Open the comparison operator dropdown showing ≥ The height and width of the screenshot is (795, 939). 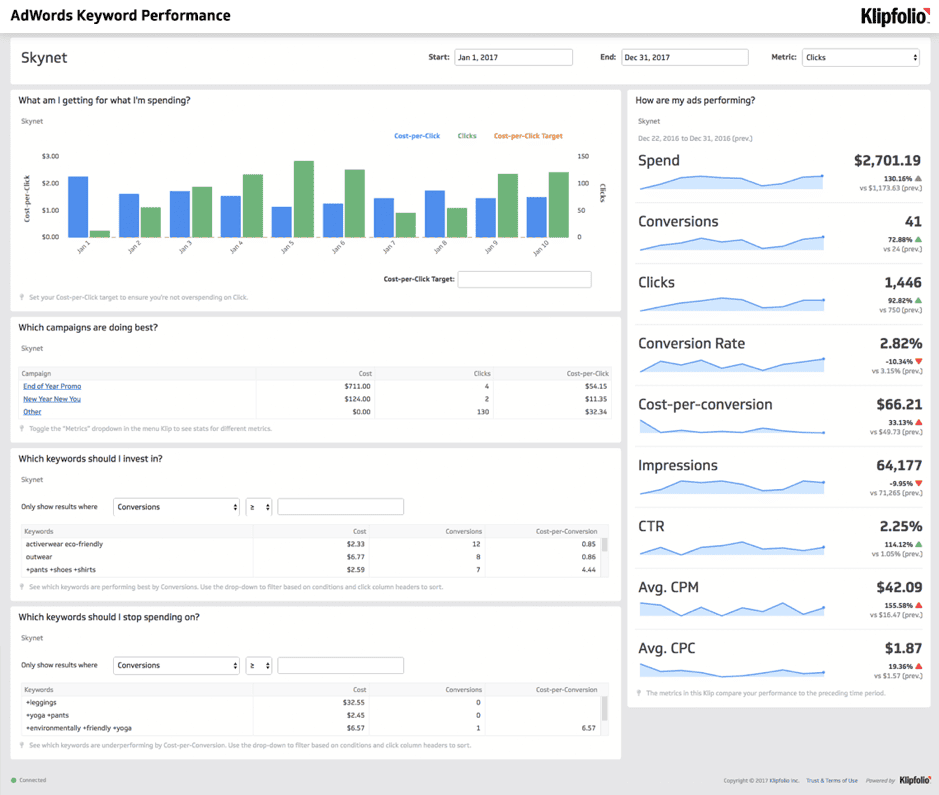(x=260, y=507)
